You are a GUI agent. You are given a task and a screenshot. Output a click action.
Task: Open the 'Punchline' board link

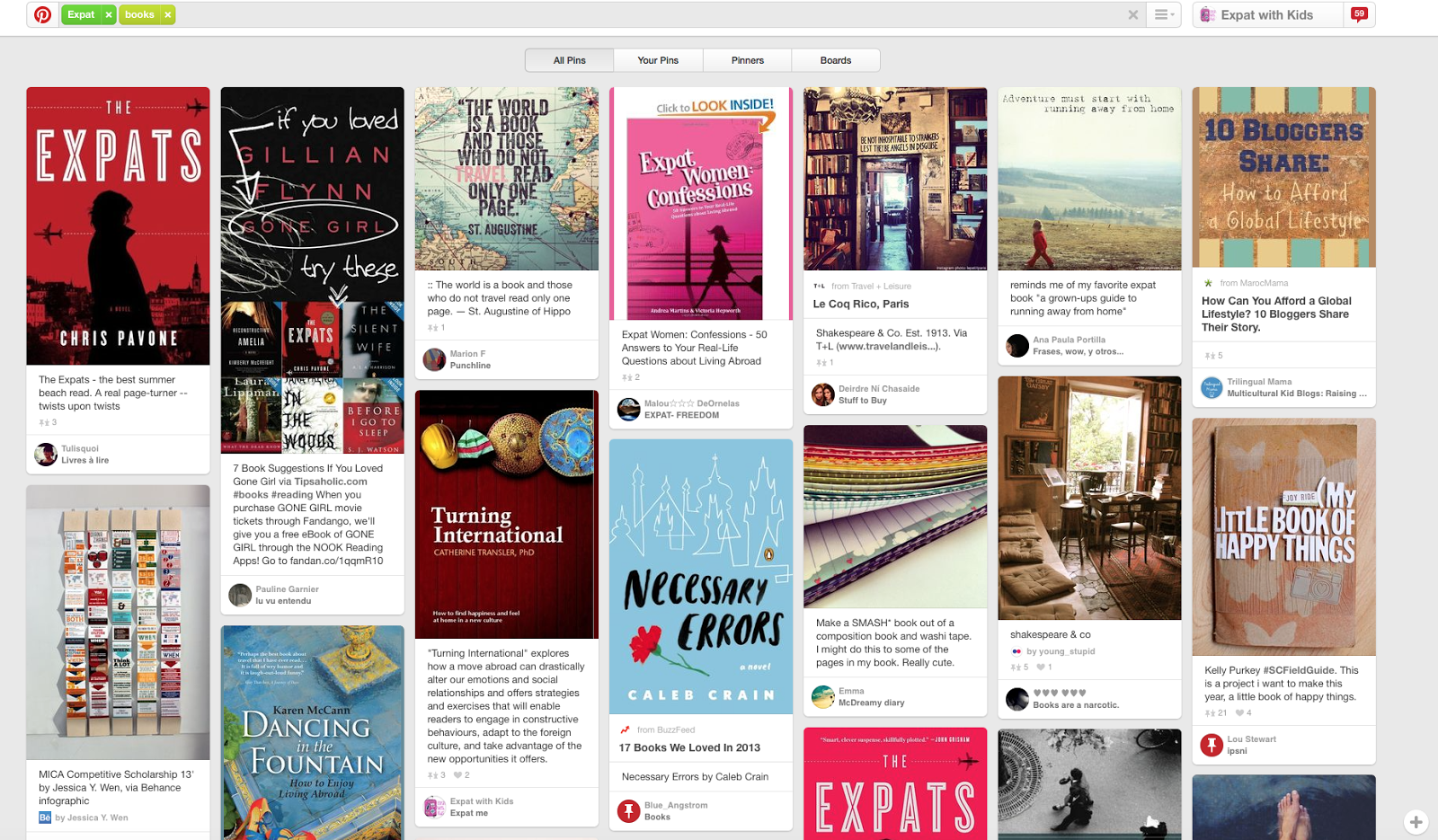[x=470, y=366]
